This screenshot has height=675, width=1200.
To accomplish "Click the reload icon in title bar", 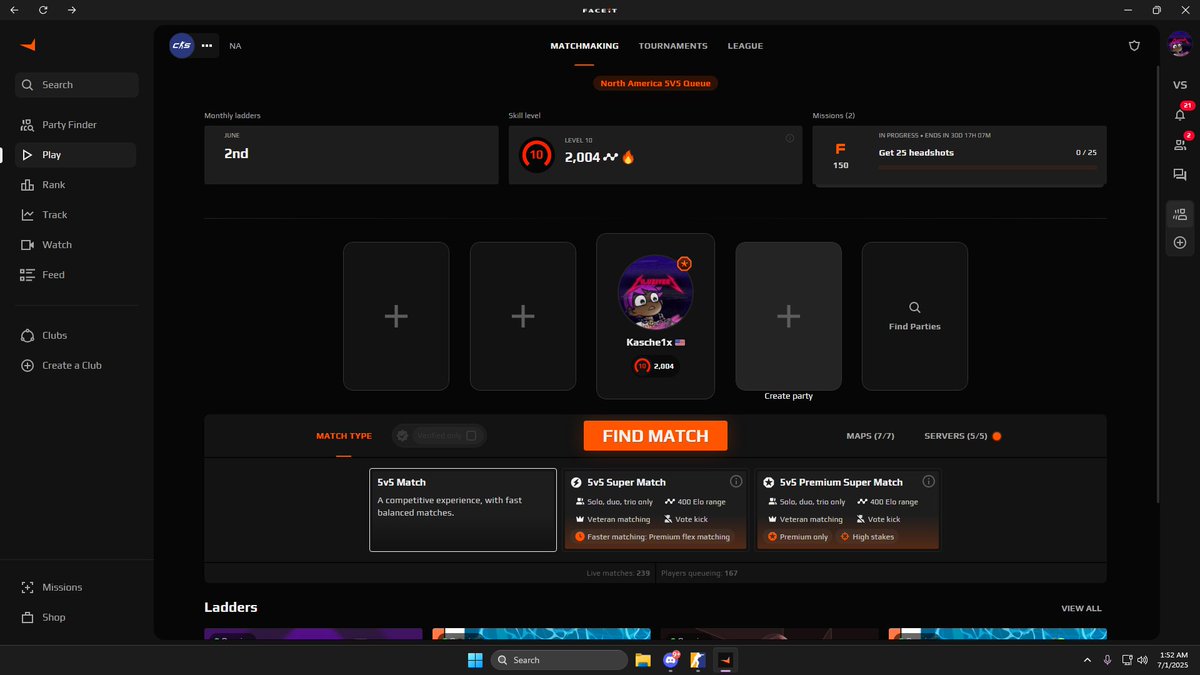I will click(43, 10).
